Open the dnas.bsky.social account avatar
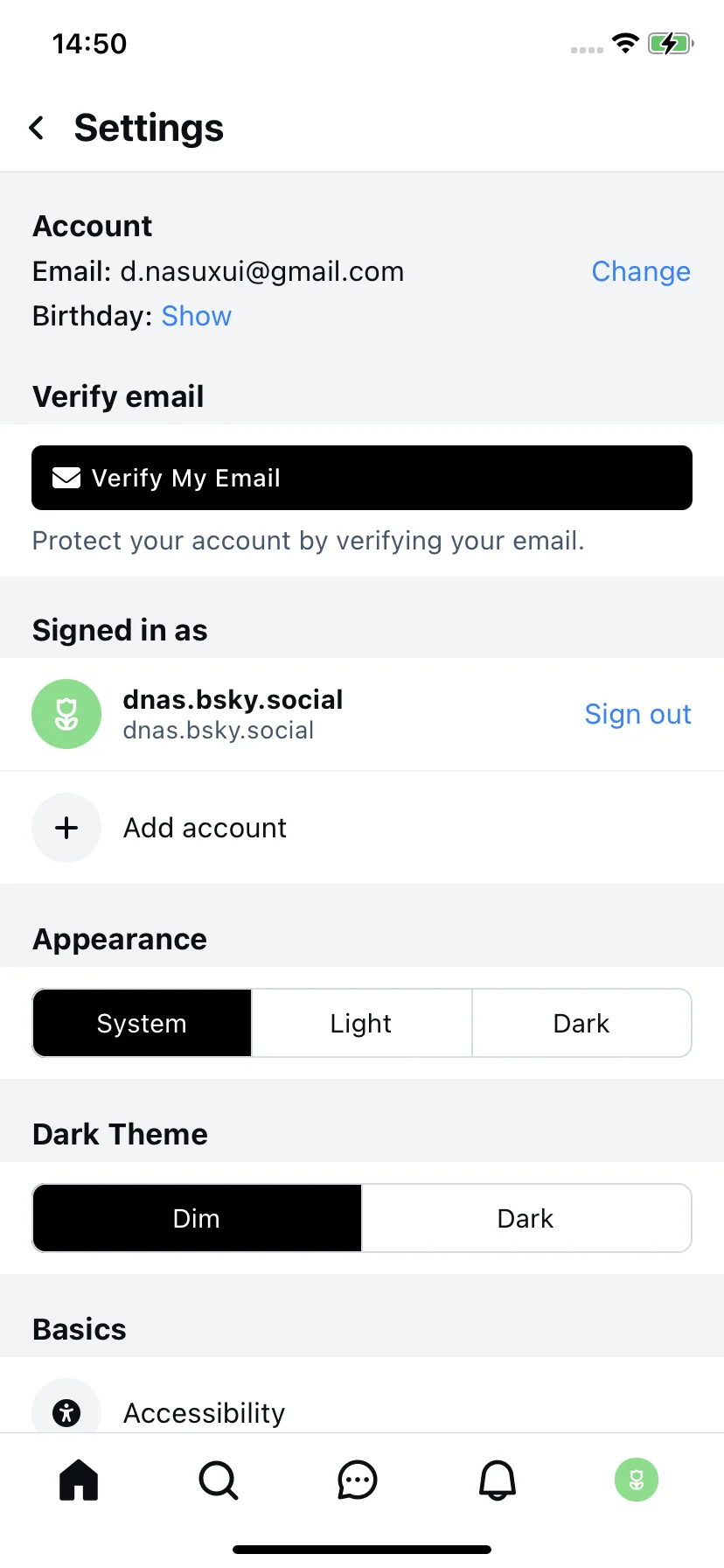Viewport: 724px width, 1568px height. pyautogui.click(x=66, y=714)
